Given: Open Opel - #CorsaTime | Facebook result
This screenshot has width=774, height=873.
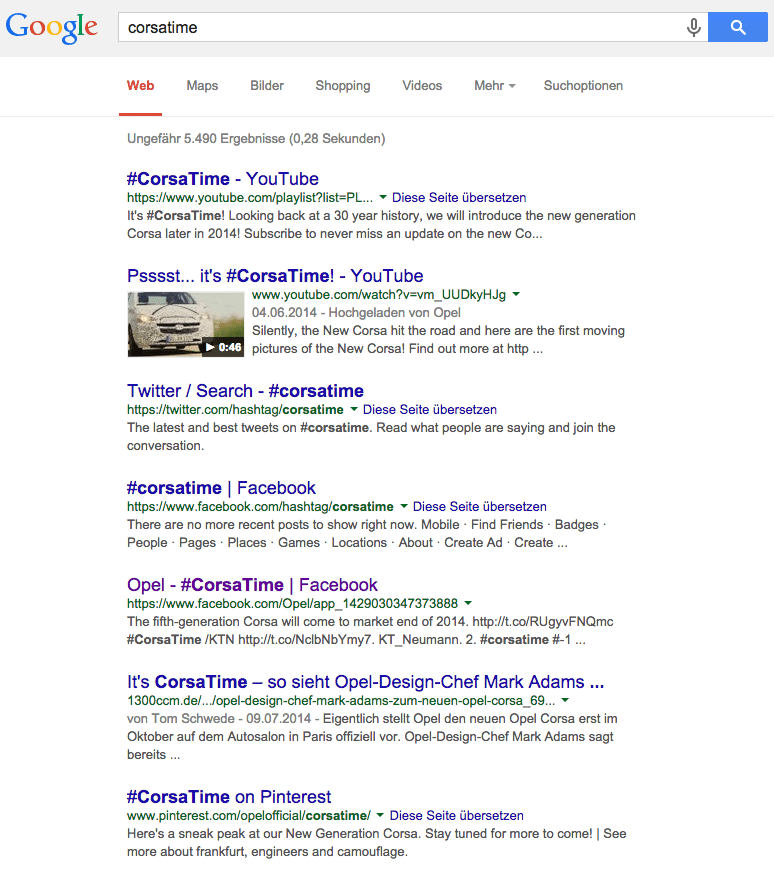Looking at the screenshot, I should tap(252, 585).
